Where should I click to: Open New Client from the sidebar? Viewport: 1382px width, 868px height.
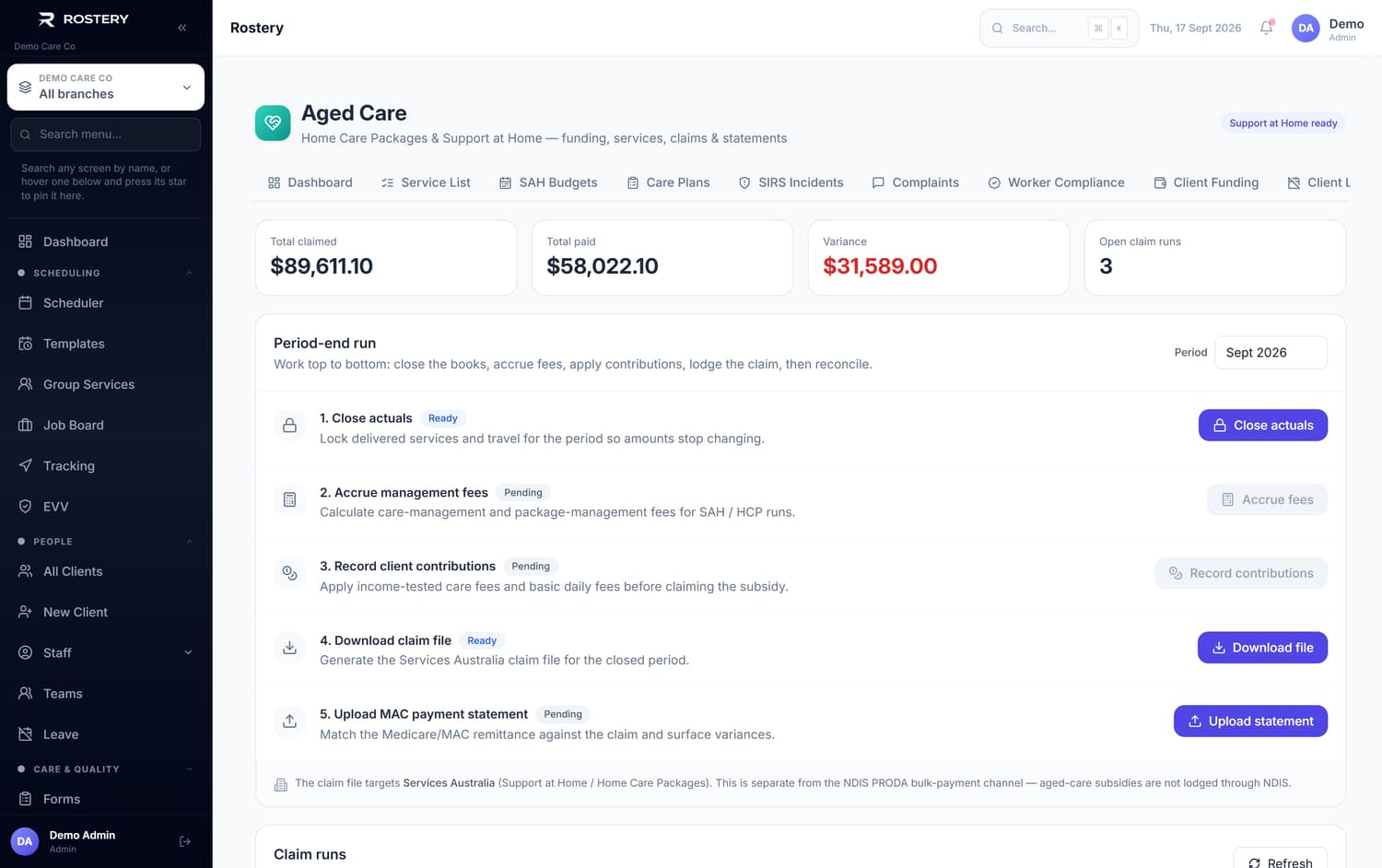(x=106, y=612)
